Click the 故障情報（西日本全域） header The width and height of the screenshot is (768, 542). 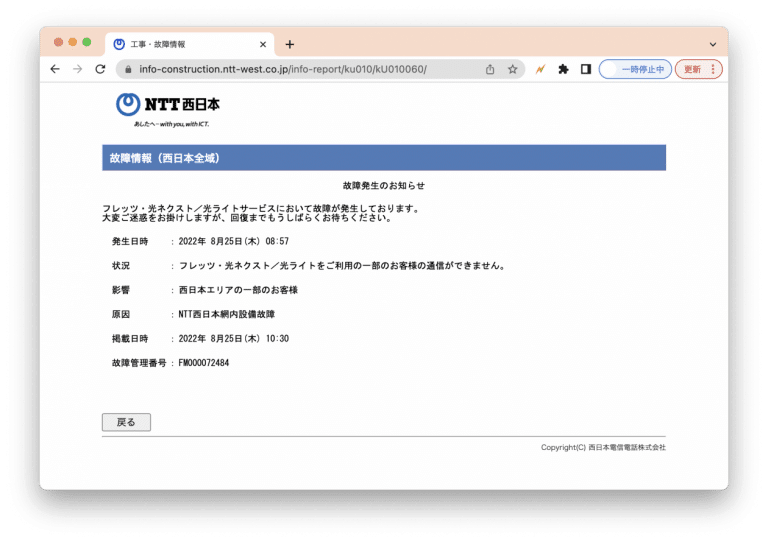(x=384, y=158)
